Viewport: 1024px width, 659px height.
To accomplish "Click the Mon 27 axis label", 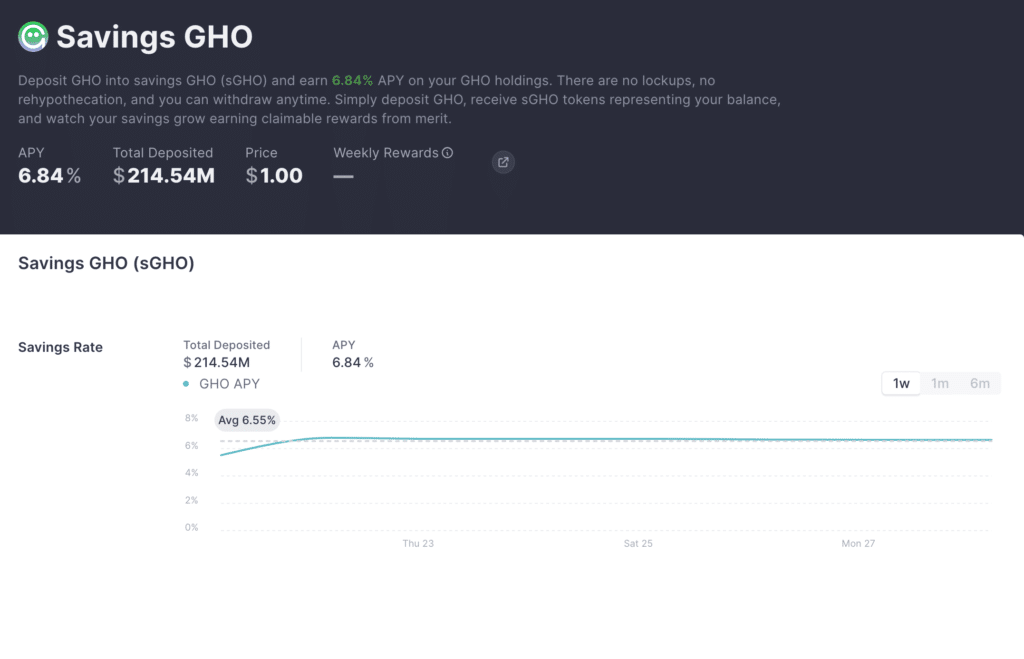I will [x=858, y=543].
